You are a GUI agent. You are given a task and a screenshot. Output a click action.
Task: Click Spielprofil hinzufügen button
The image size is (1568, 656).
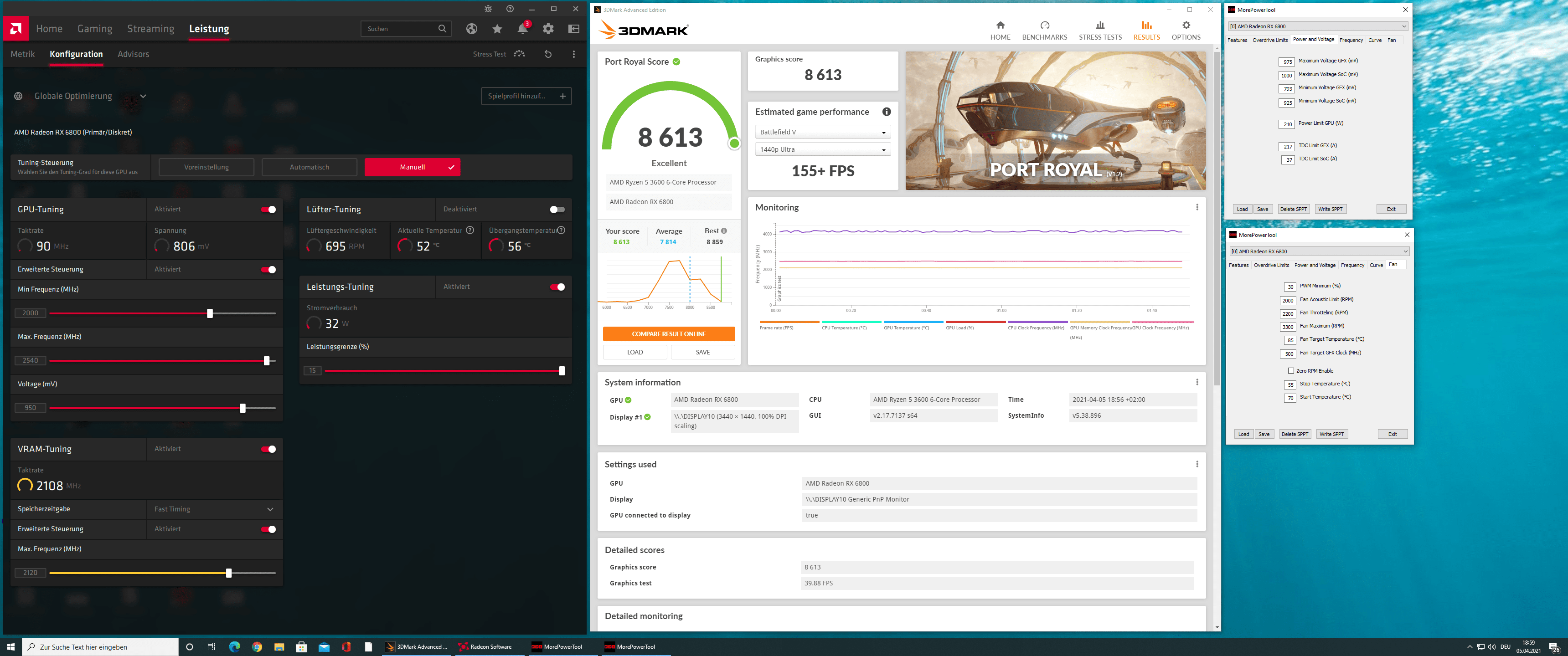pyautogui.click(x=526, y=96)
